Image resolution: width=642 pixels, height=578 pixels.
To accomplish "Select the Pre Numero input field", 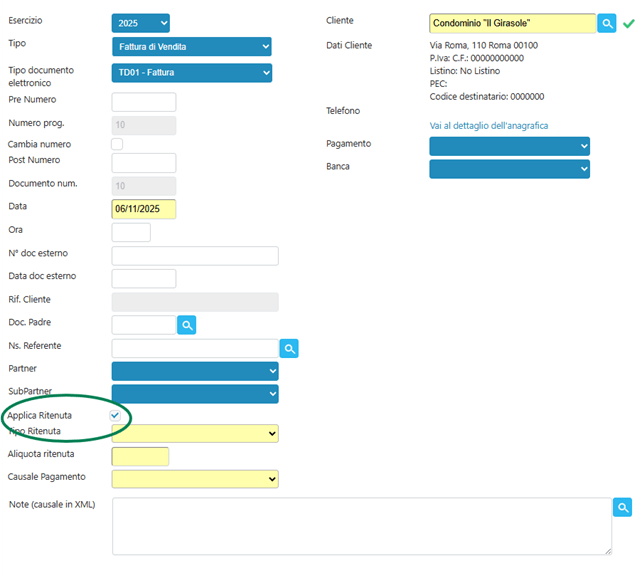I will [x=144, y=102].
